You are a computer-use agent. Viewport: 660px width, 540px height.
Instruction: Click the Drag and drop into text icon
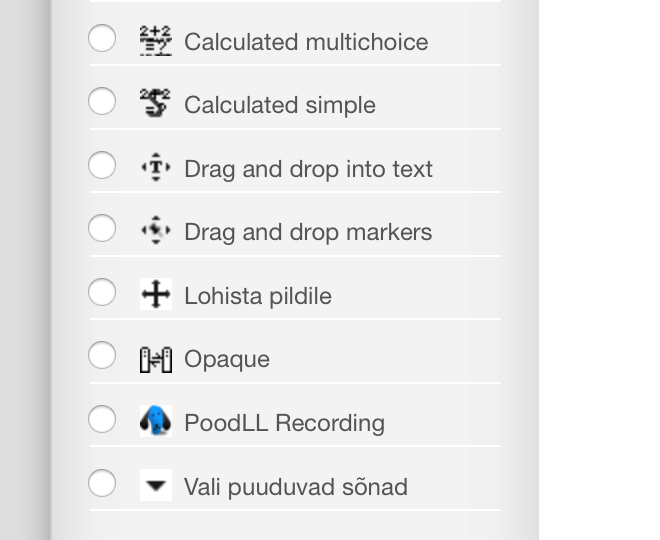point(156,168)
